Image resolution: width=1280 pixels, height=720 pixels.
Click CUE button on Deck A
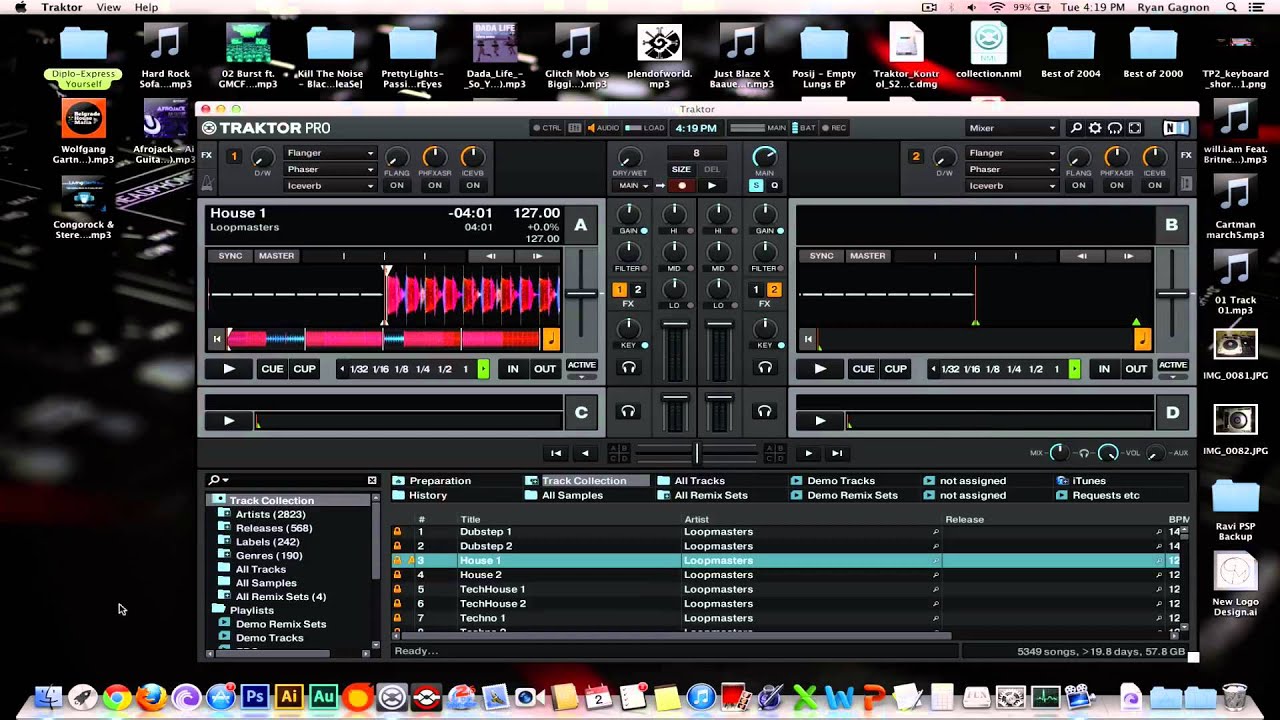(x=272, y=369)
